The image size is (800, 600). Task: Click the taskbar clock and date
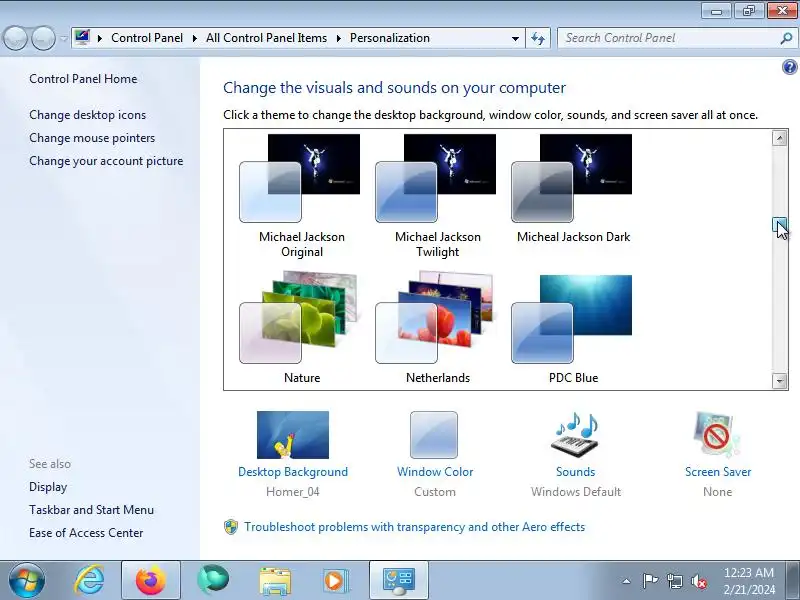(x=748, y=581)
